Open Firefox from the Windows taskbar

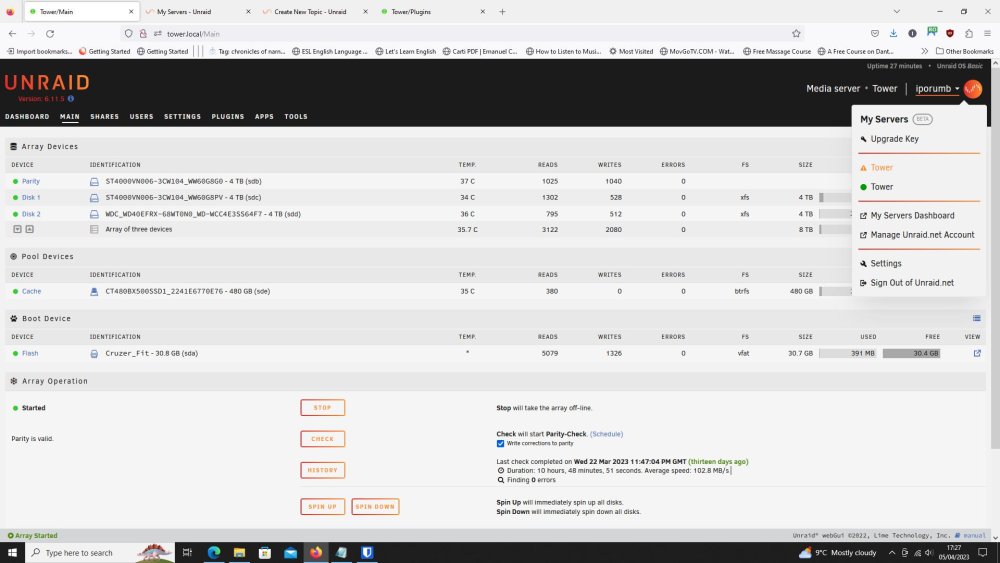pos(316,552)
